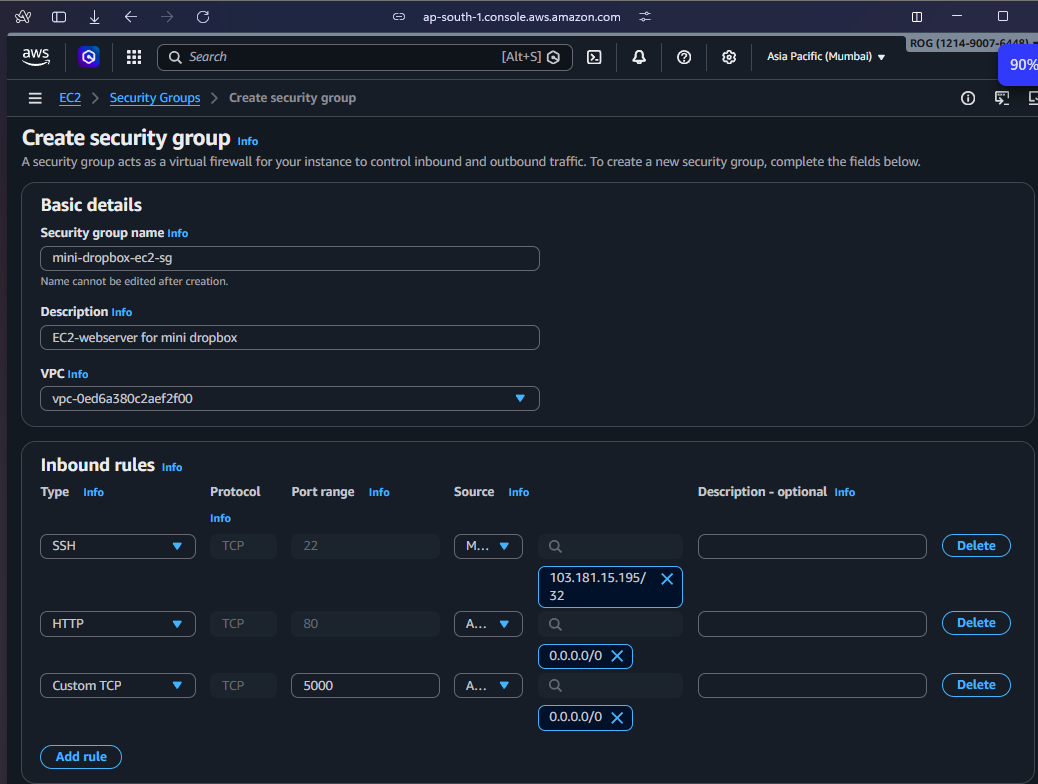Click the AWS logo home icon
This screenshot has width=1038, height=784.
pyautogui.click(x=36, y=57)
